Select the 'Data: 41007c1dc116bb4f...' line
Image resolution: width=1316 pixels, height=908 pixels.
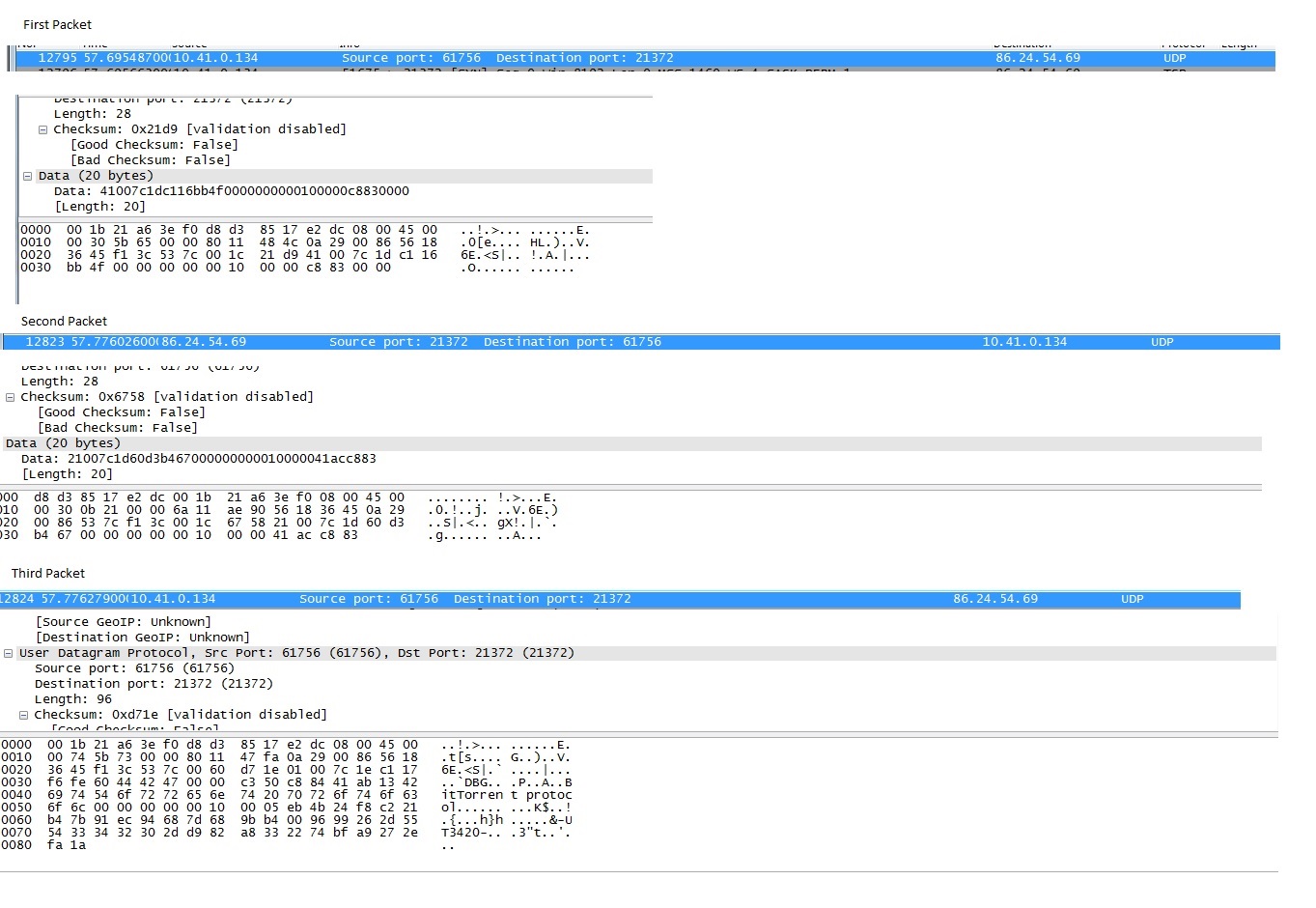pos(232,191)
